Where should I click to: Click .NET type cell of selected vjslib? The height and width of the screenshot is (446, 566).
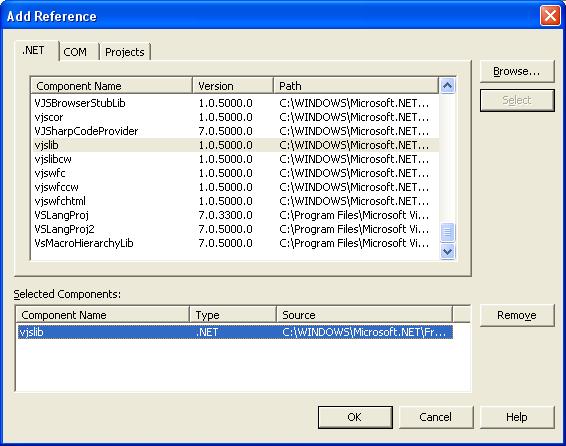207,332
